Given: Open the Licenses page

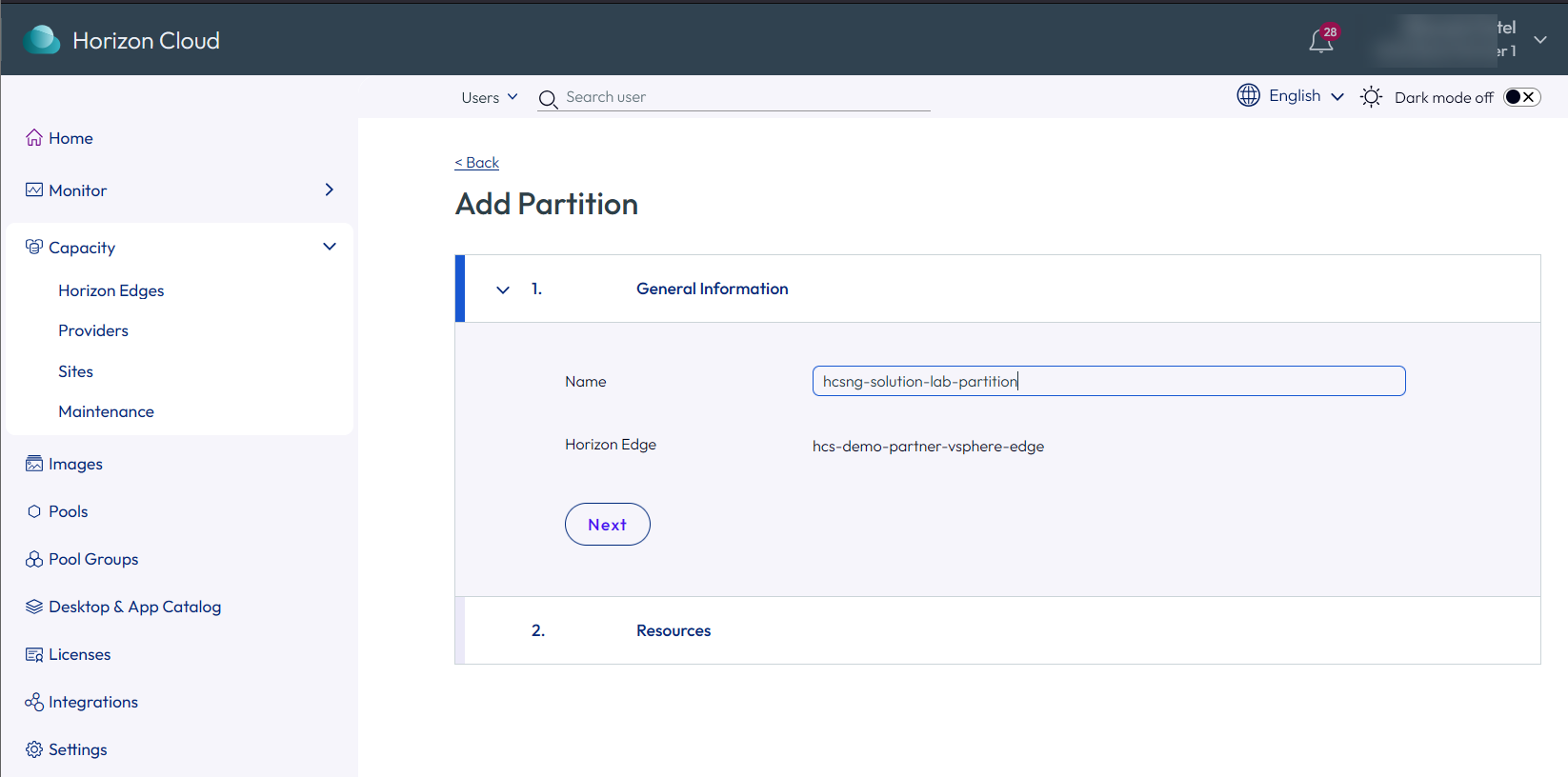Looking at the screenshot, I should click(x=79, y=654).
